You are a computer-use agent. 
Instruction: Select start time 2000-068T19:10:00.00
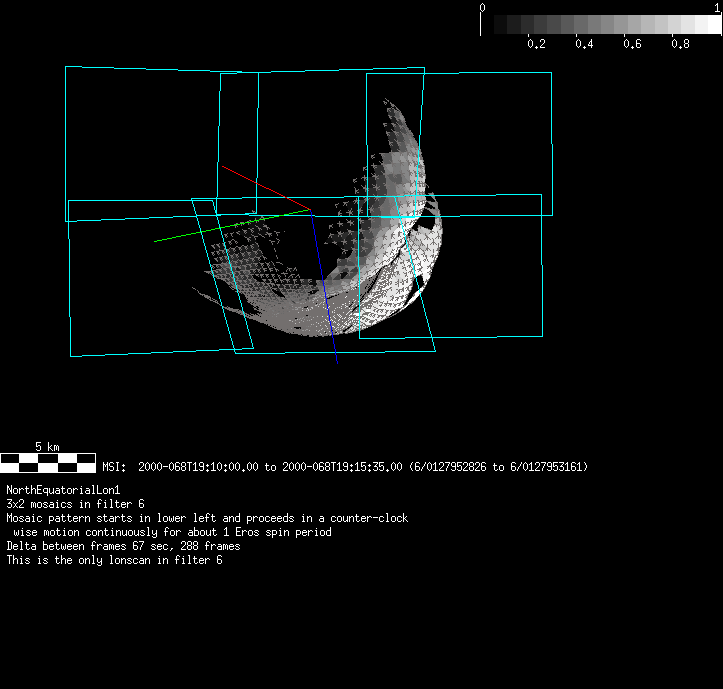[198, 467]
